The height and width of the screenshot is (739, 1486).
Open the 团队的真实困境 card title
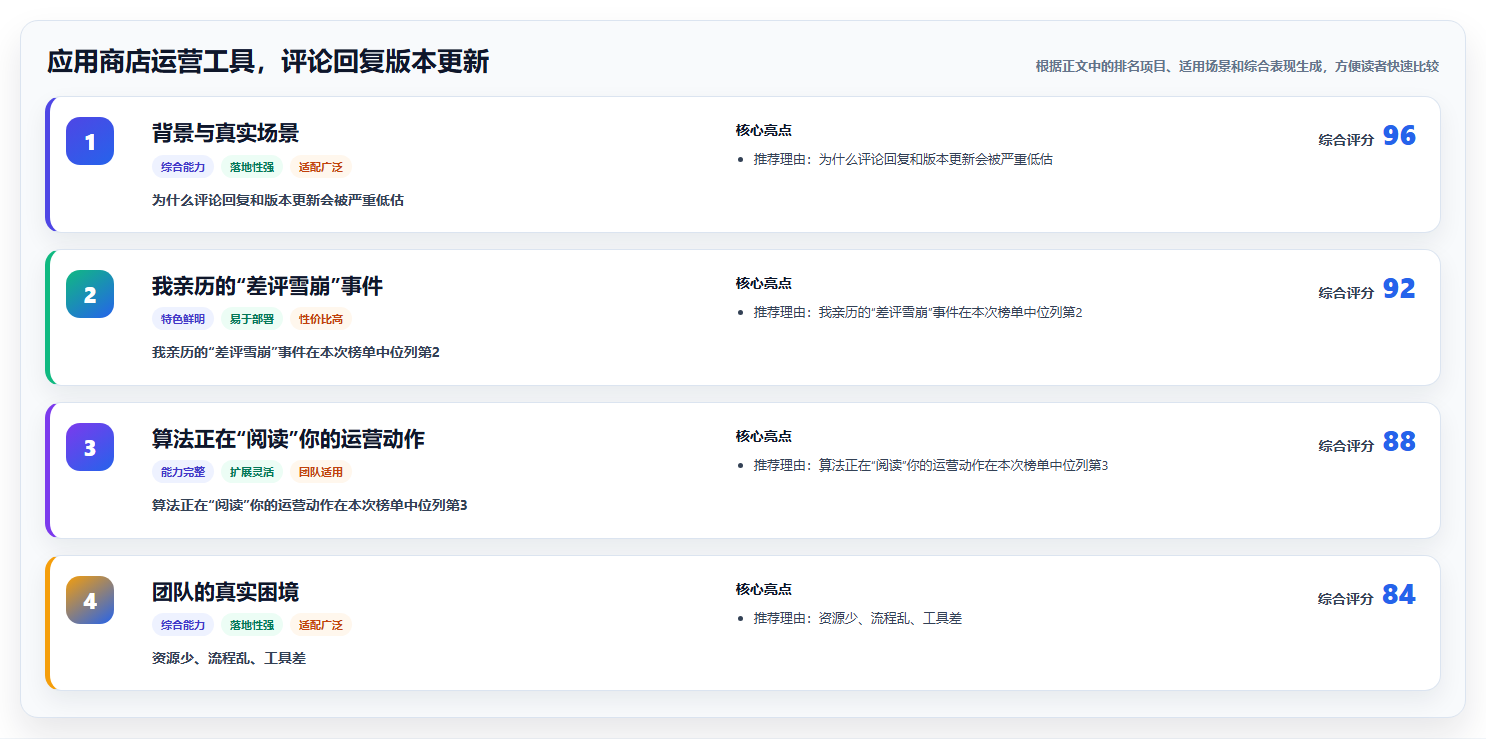click(x=225, y=592)
